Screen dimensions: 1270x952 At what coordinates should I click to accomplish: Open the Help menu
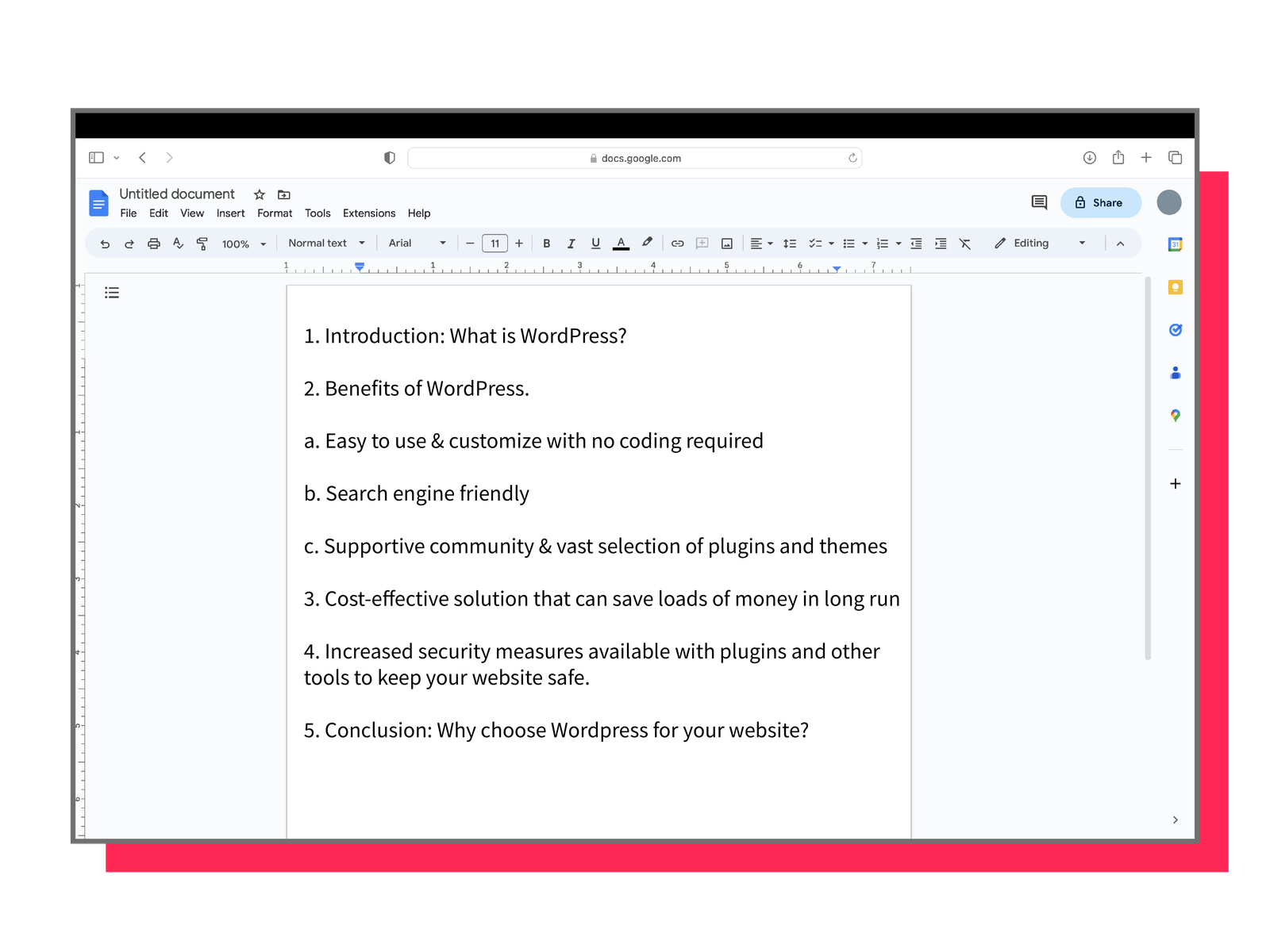[419, 213]
